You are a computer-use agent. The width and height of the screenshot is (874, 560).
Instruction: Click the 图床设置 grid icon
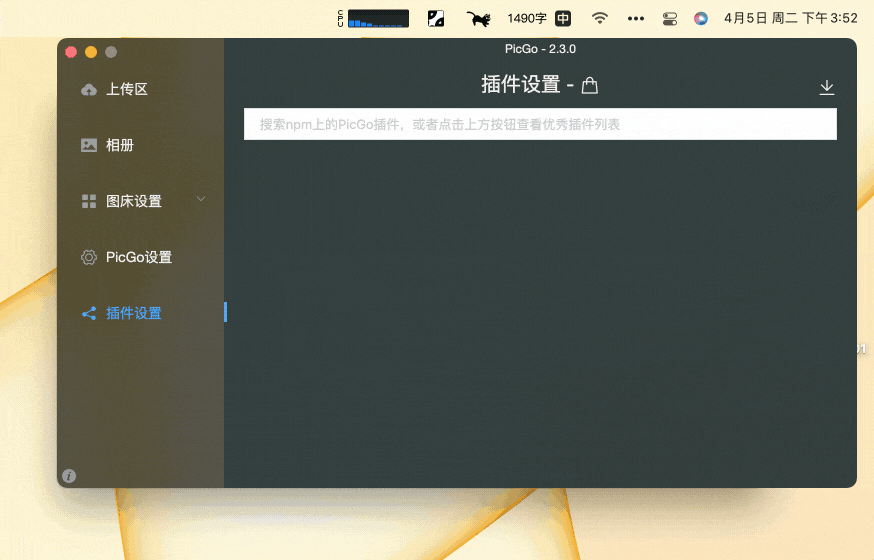coord(89,202)
